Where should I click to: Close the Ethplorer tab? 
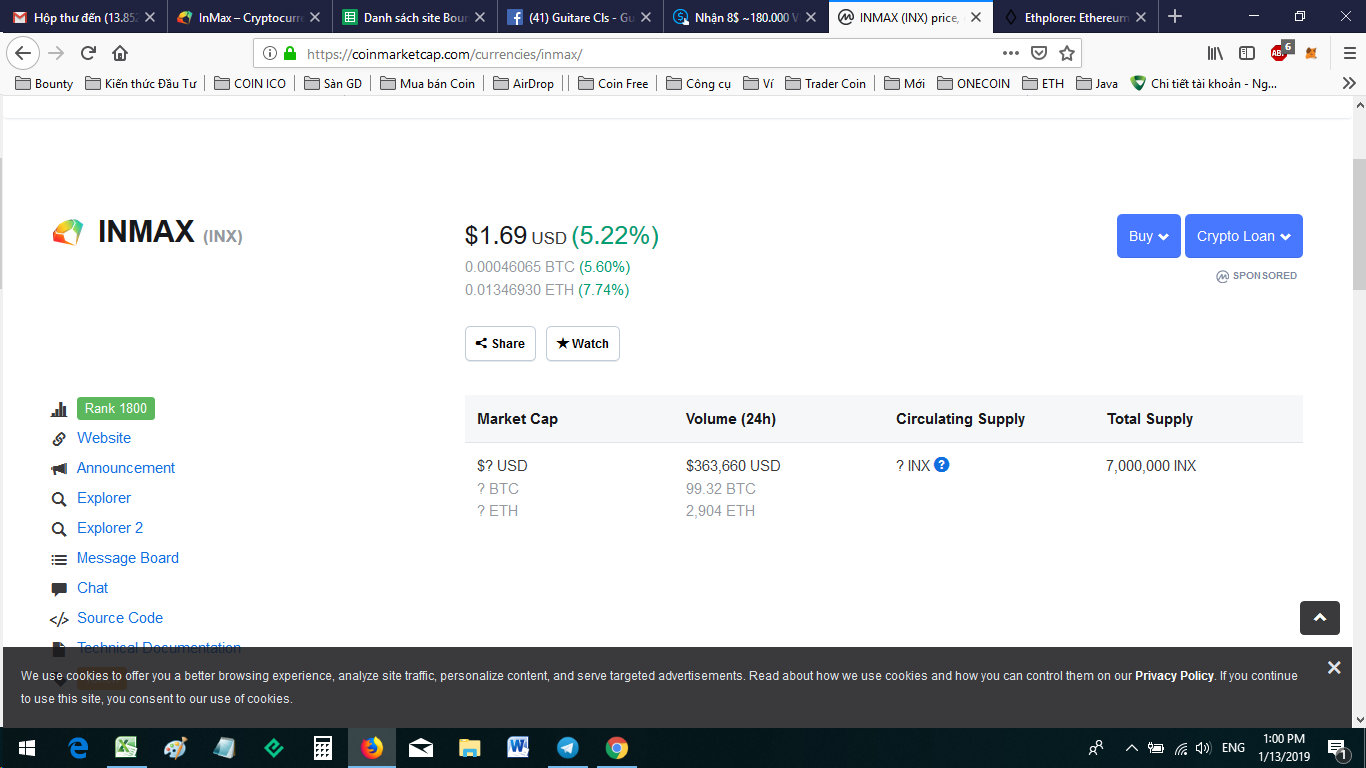pos(1141,17)
